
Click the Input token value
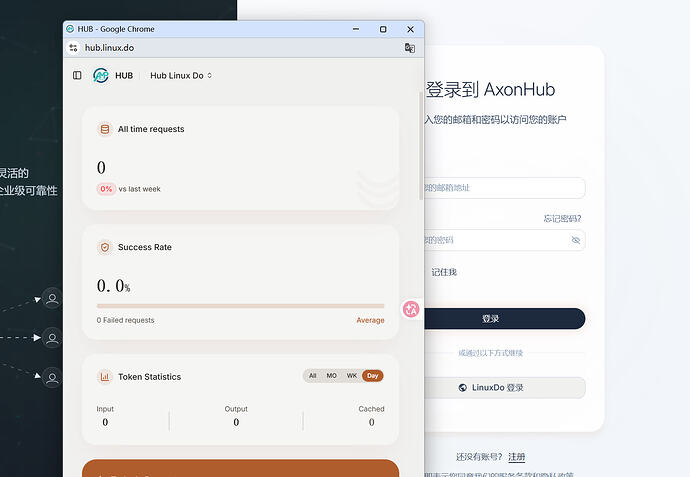pos(105,422)
